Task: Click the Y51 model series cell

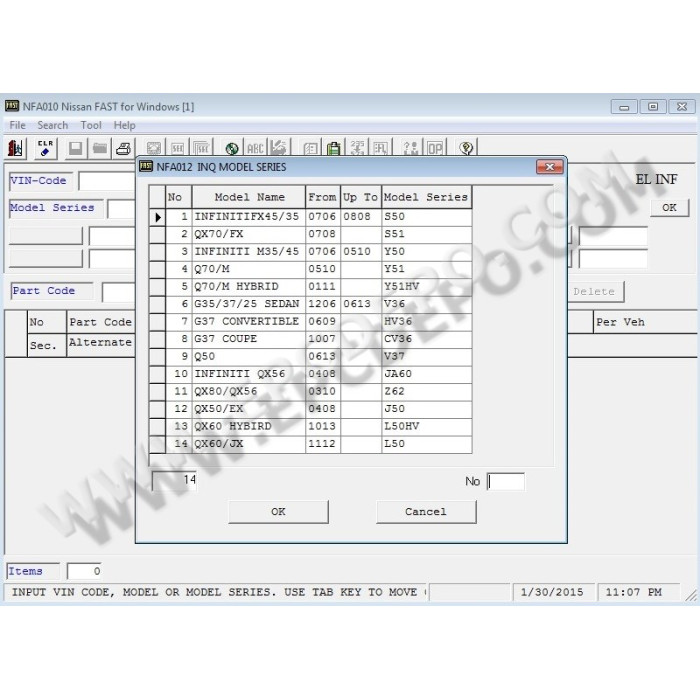Action: [x=426, y=269]
